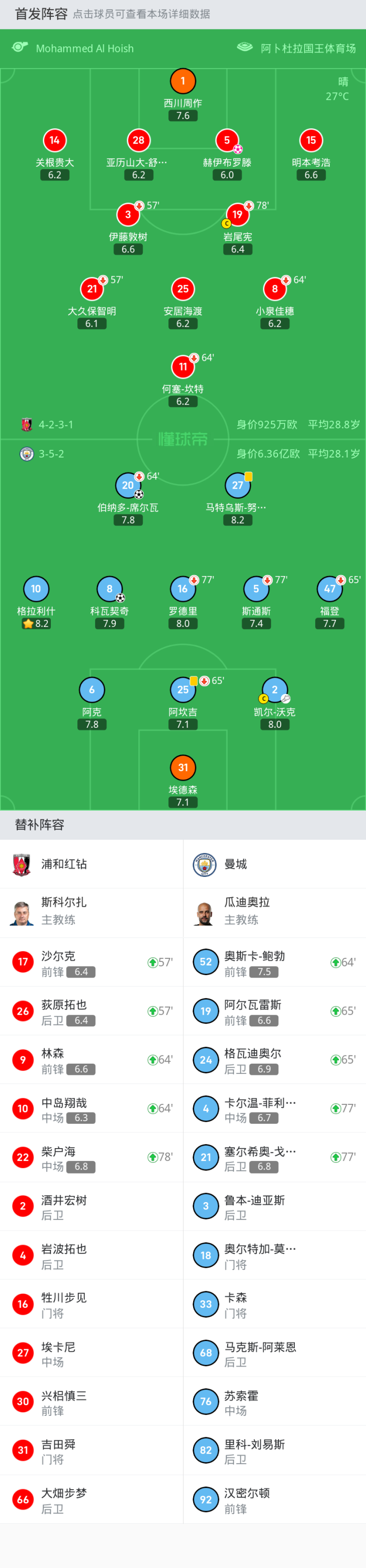Open substitute 奥斯卡-鲍勃 row

[274, 962]
